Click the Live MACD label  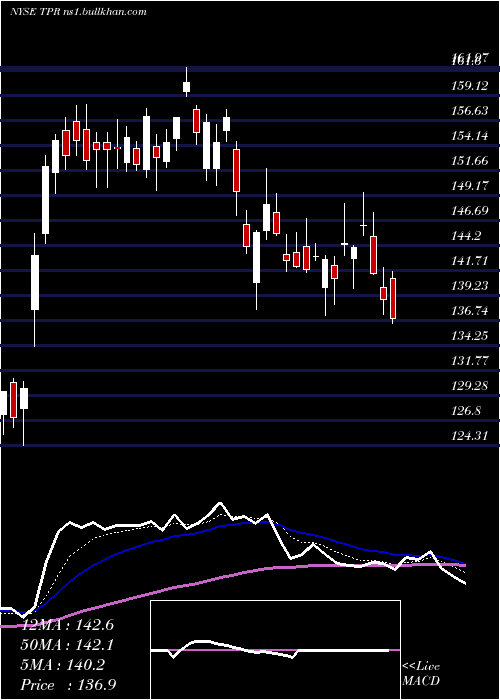(x=421, y=674)
